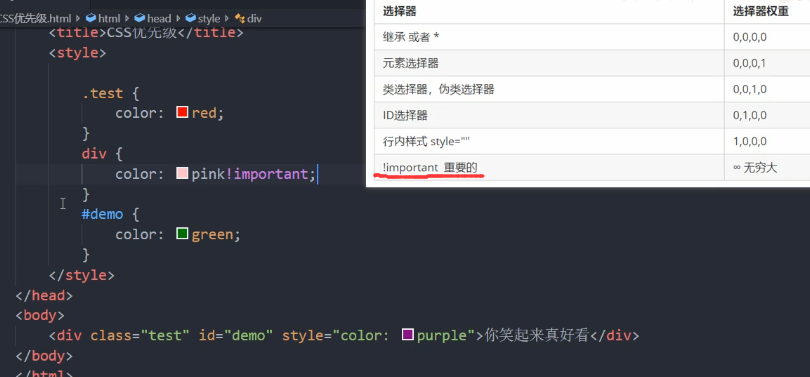This screenshot has height=377, width=810.
Task: Open the pink color swatch picker
Action: [182, 173]
